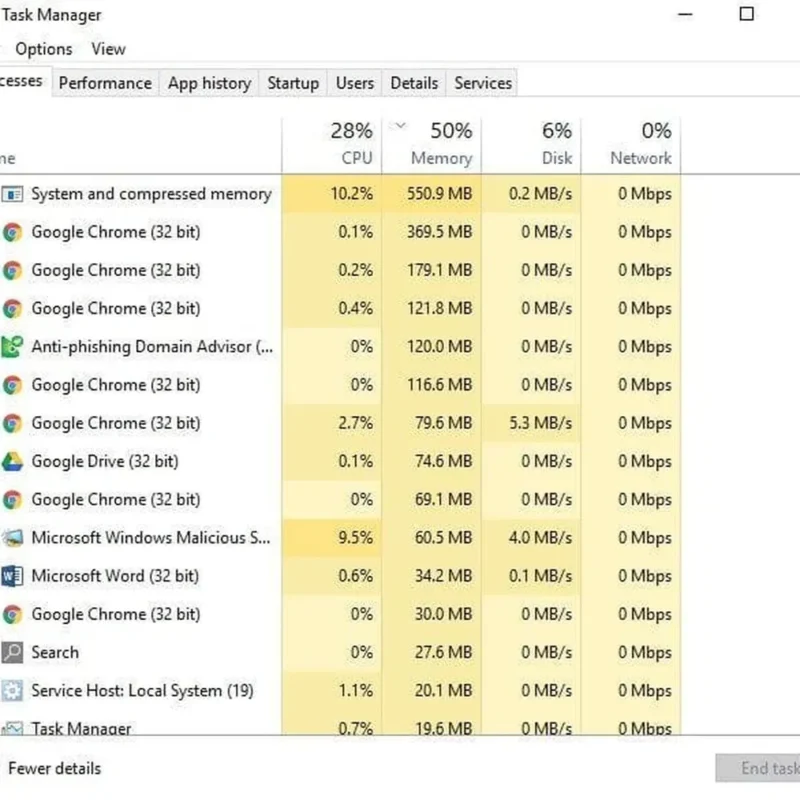The image size is (800, 800).
Task: Select the Chrome row using 79.6 MB
Action: pos(340,423)
